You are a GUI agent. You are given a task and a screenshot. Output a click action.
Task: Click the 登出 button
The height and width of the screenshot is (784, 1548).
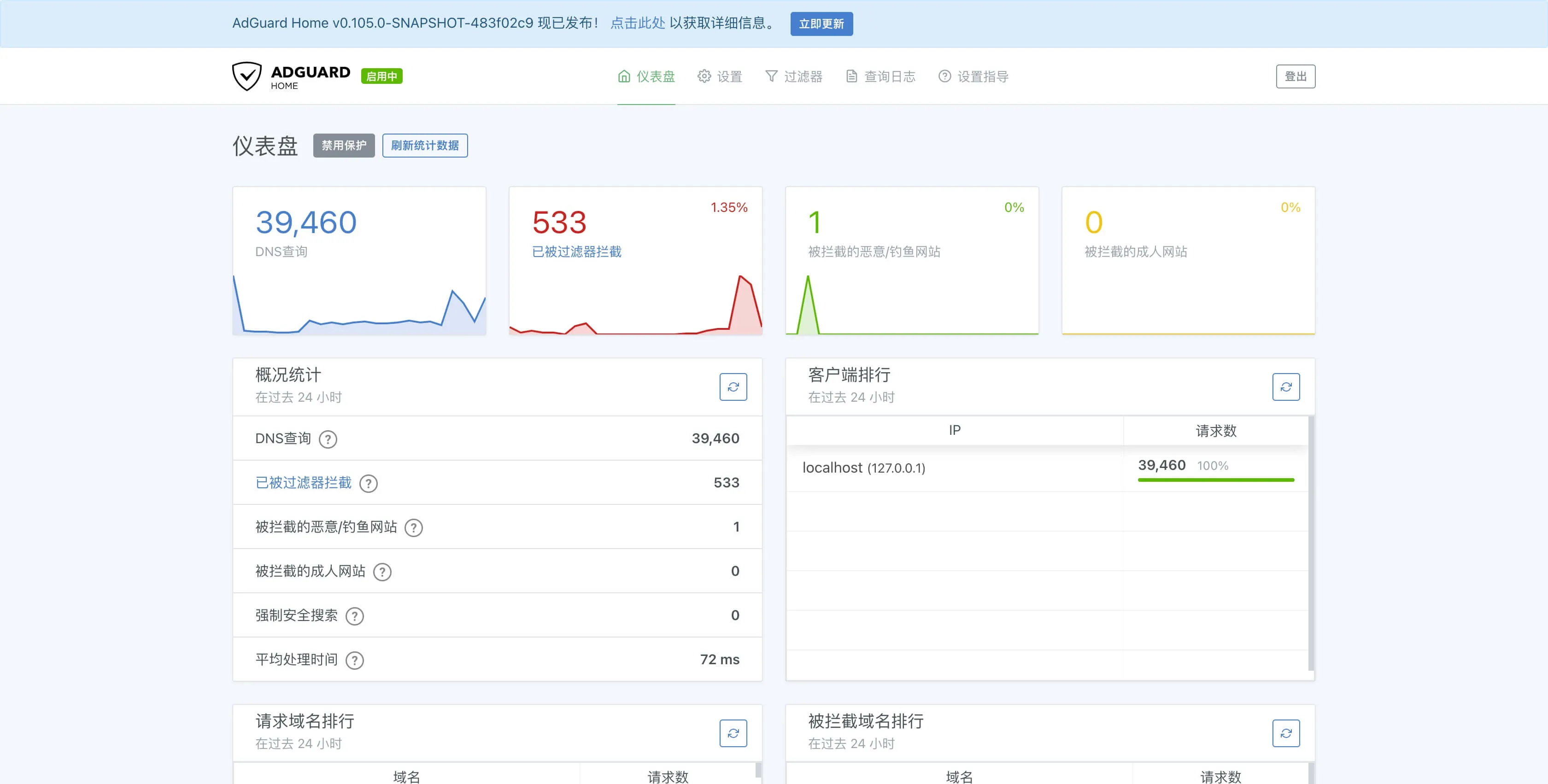(x=1295, y=76)
